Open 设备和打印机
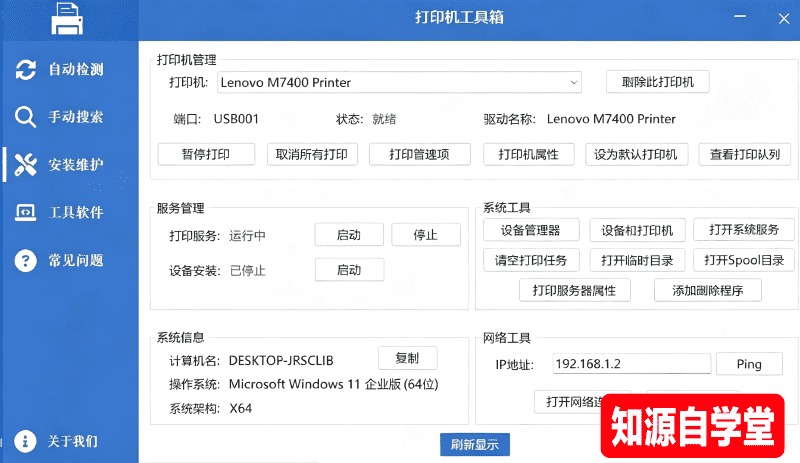 (637, 230)
